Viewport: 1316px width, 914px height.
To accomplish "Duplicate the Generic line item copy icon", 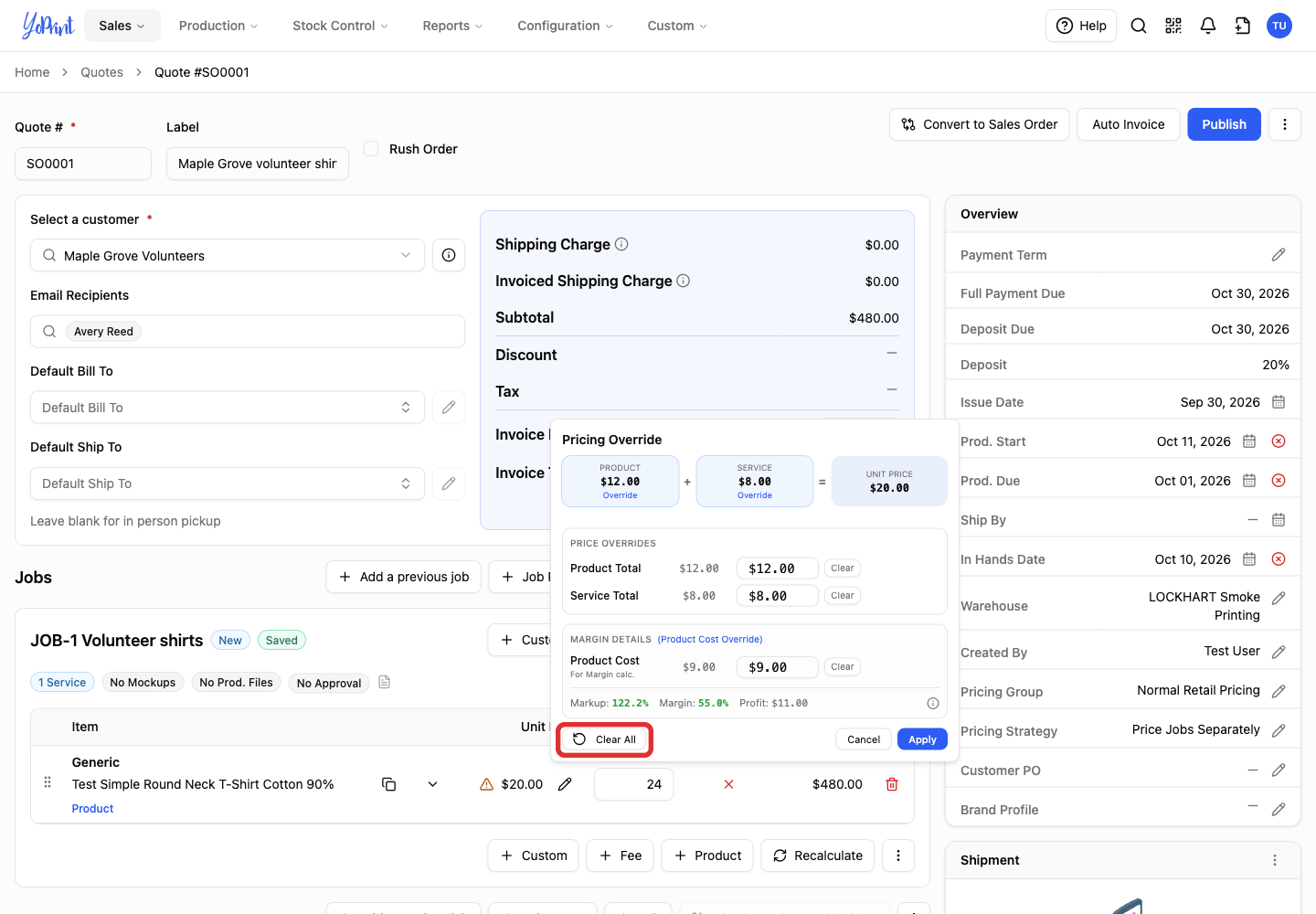I will (x=388, y=784).
